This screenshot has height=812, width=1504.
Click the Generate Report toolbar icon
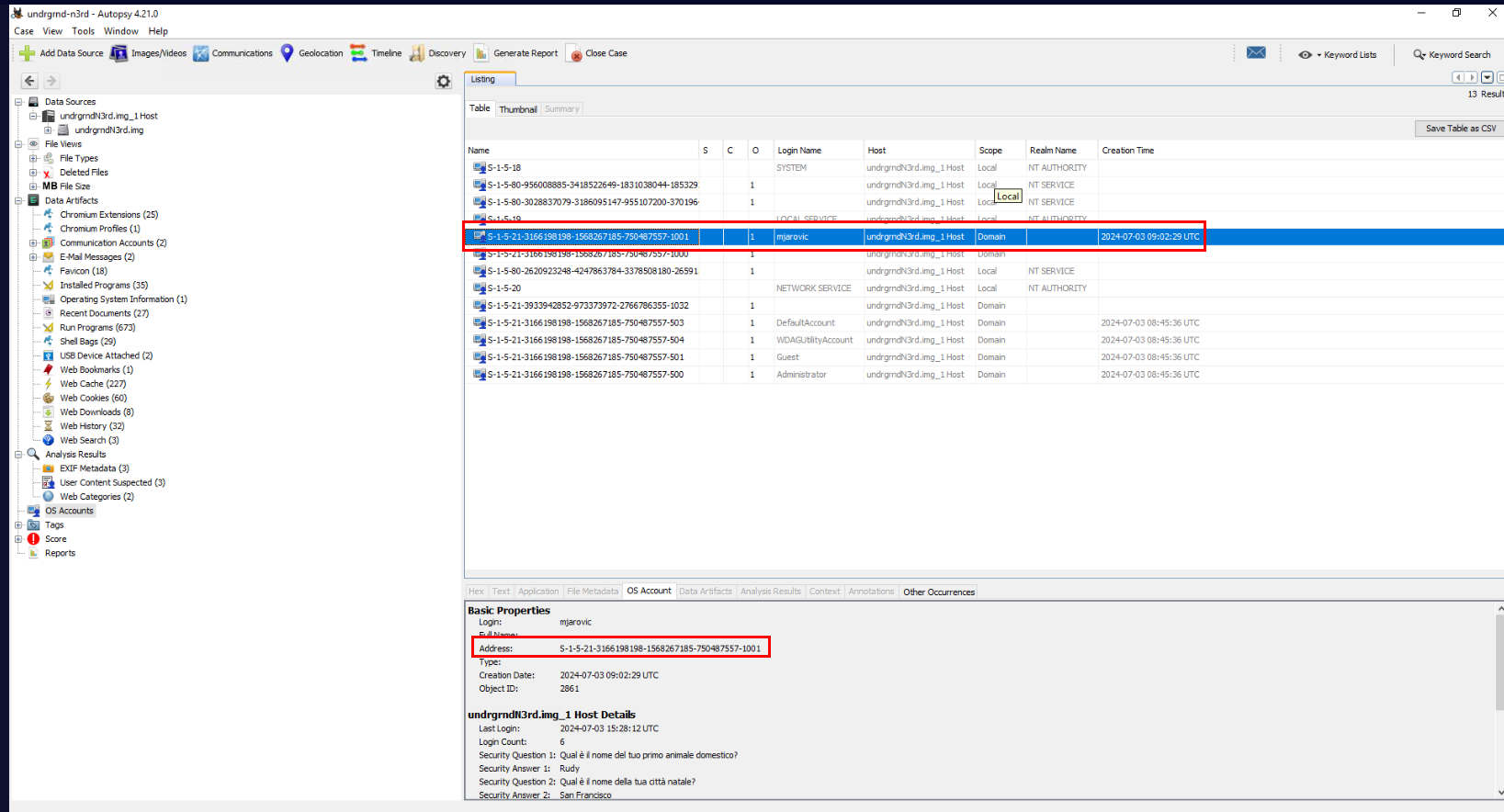coord(481,53)
